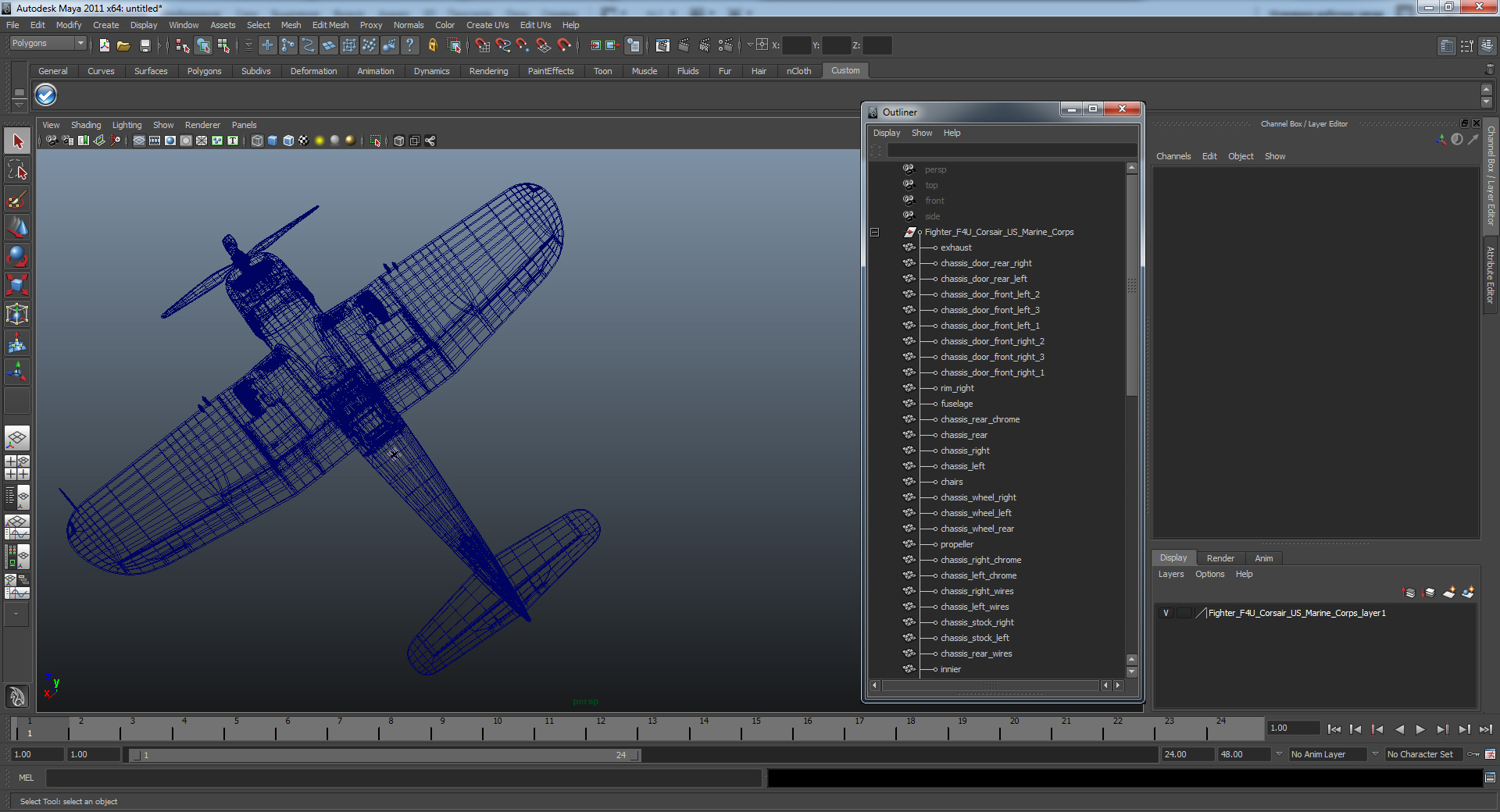The height and width of the screenshot is (812, 1500).
Task: Enable use all lights yellow sphere icon
Action: point(320,141)
